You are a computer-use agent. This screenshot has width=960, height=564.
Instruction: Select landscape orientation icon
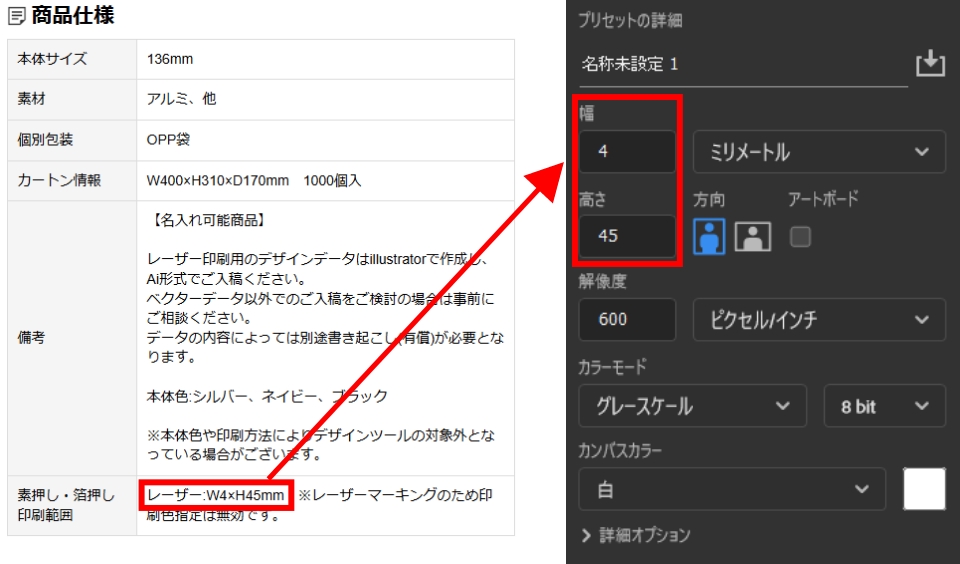(x=753, y=236)
